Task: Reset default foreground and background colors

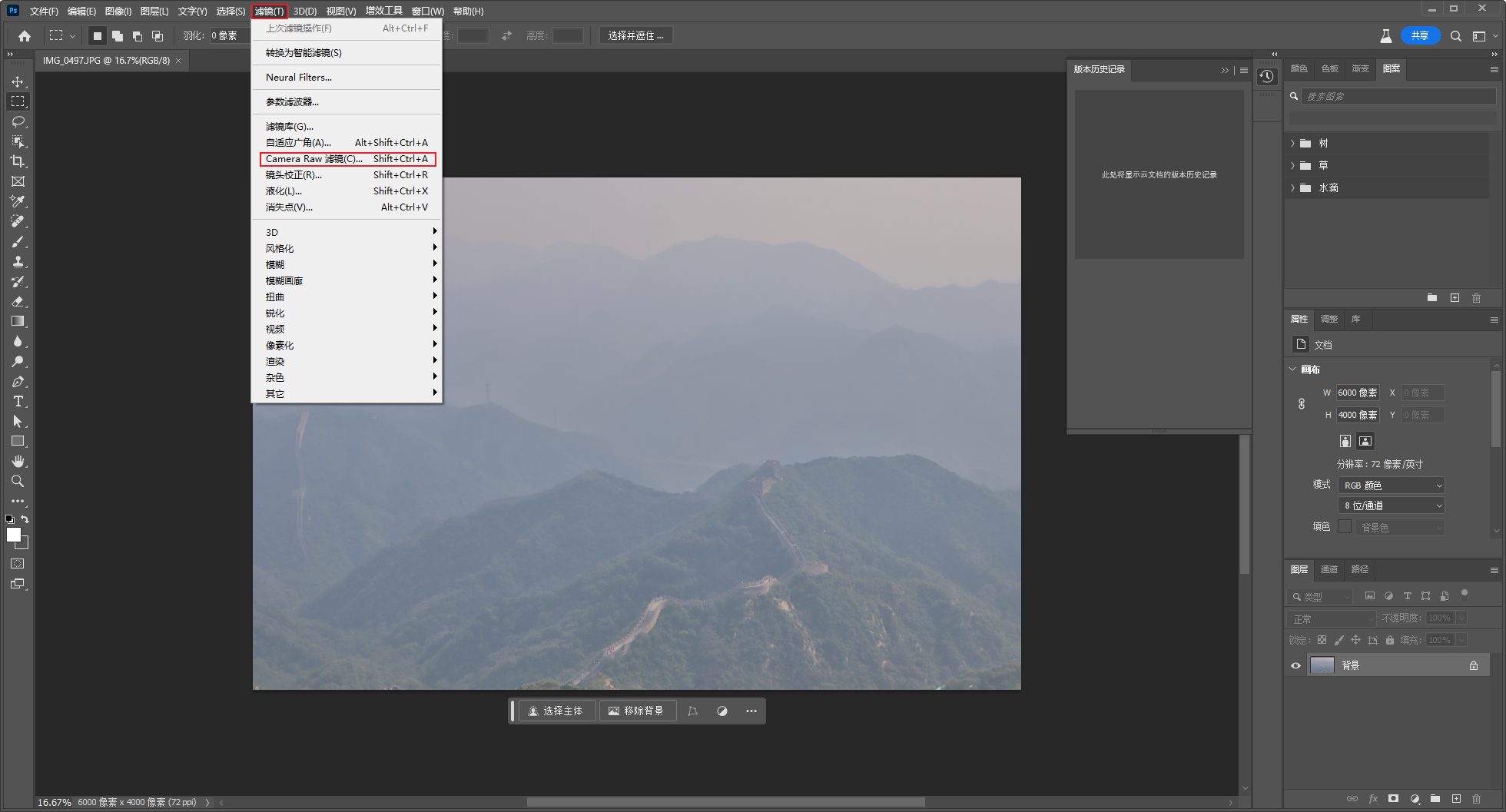Action: click(x=9, y=519)
